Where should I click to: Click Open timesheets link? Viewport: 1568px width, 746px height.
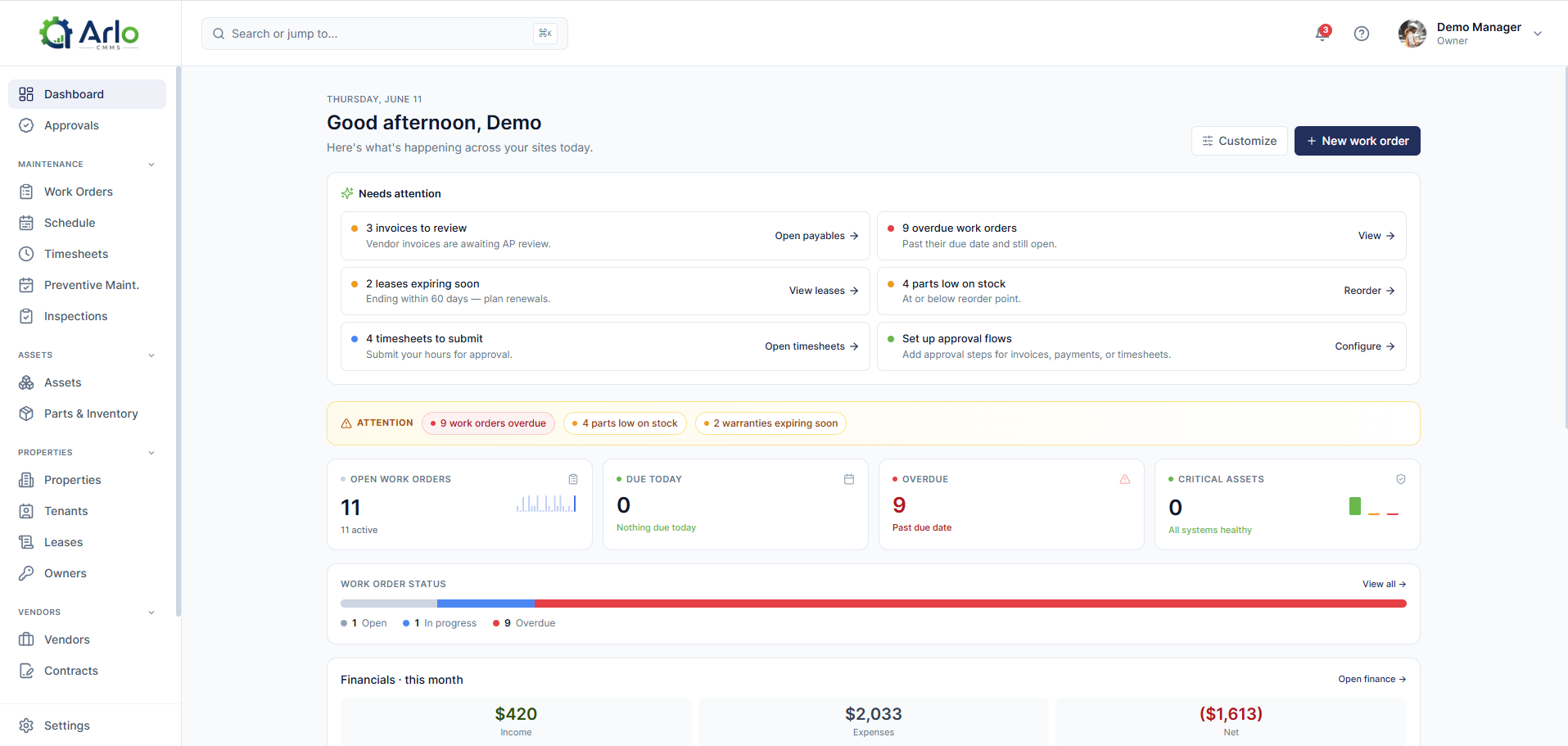[811, 346]
